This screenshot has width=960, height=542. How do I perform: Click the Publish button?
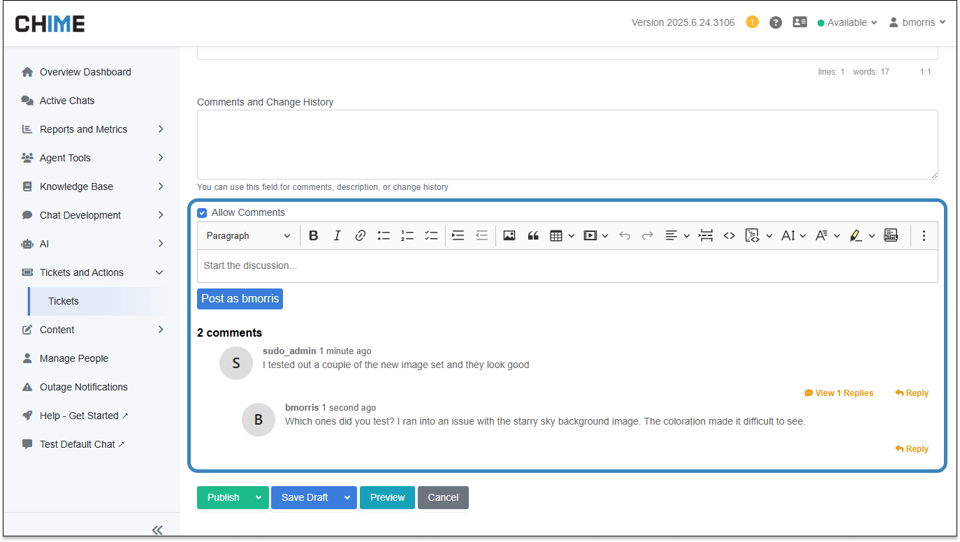(x=223, y=497)
